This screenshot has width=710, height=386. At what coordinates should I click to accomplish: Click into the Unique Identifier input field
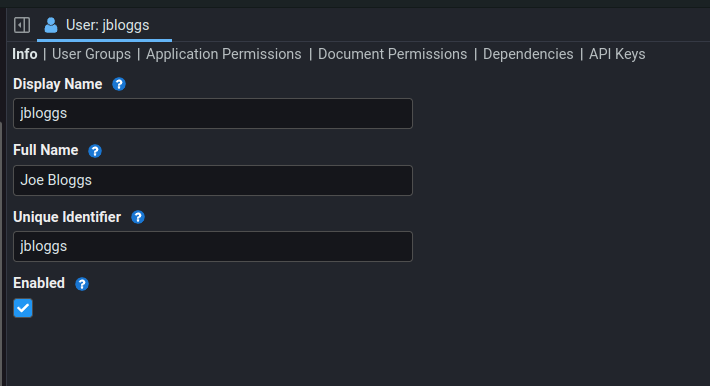pyautogui.click(x=213, y=246)
